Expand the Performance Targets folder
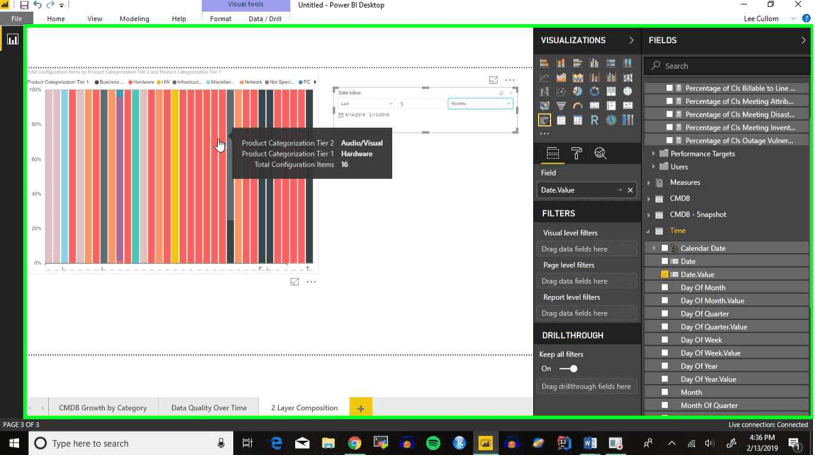815x457 pixels. (x=654, y=154)
